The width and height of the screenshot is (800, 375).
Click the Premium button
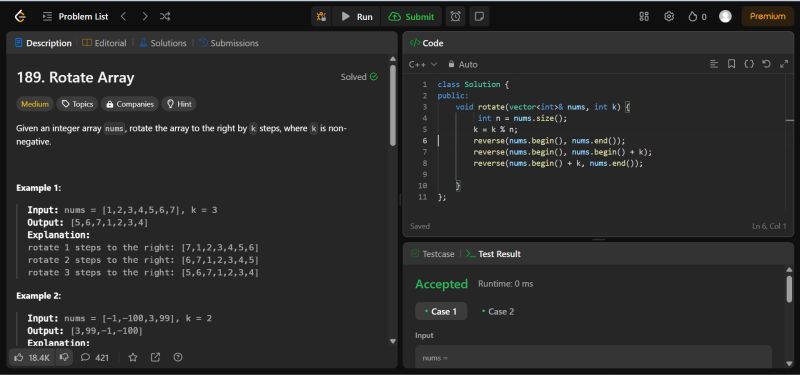(767, 16)
